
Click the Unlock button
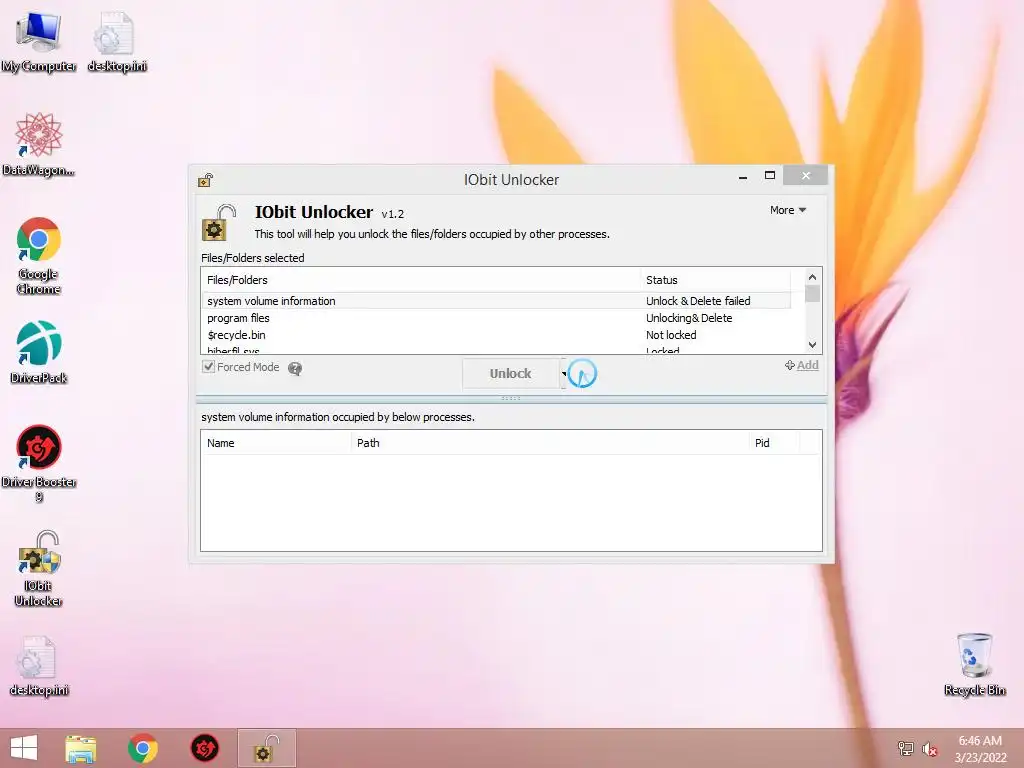tap(511, 374)
